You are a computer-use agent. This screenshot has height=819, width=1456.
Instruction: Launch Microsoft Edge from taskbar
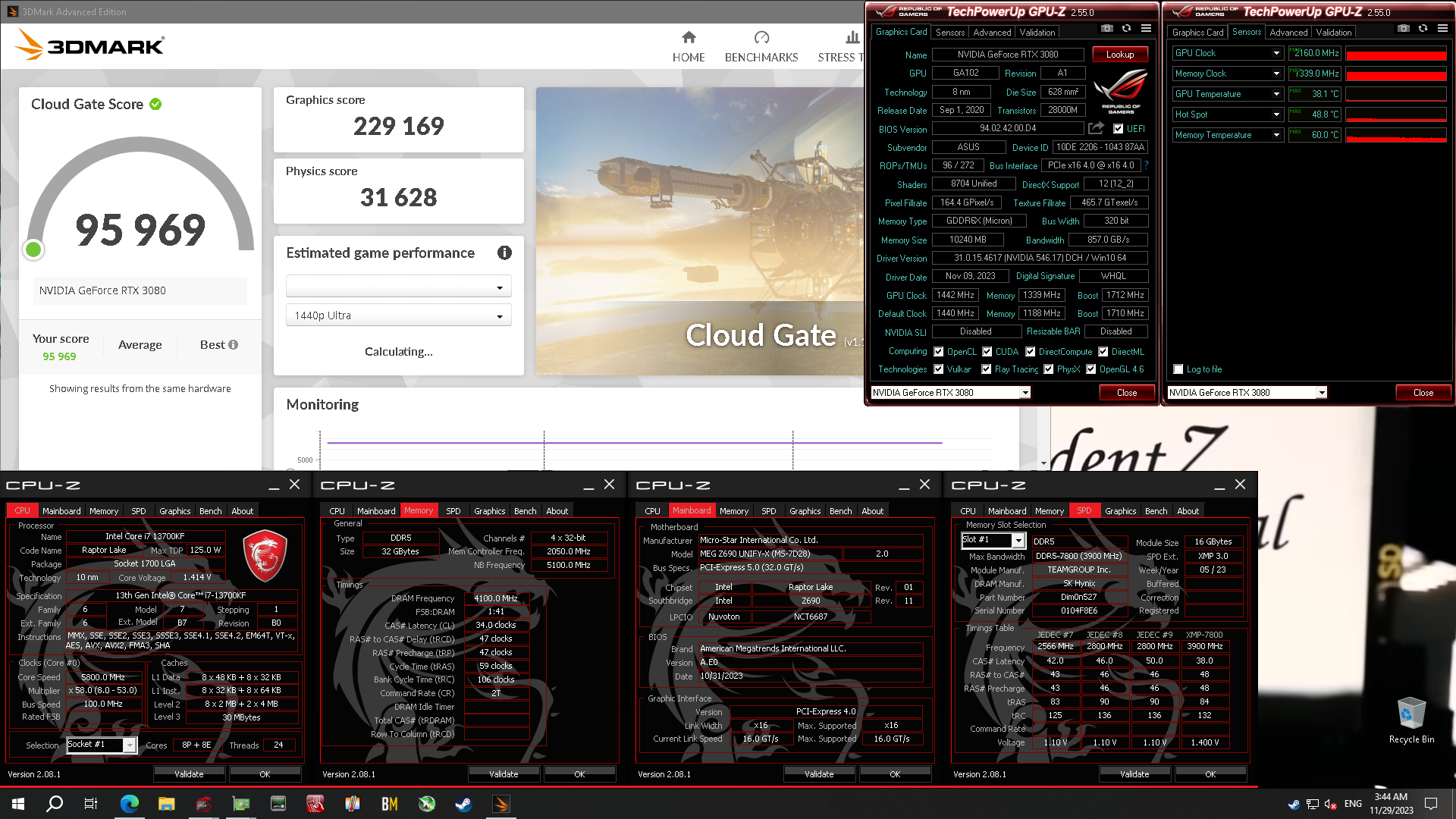129,804
